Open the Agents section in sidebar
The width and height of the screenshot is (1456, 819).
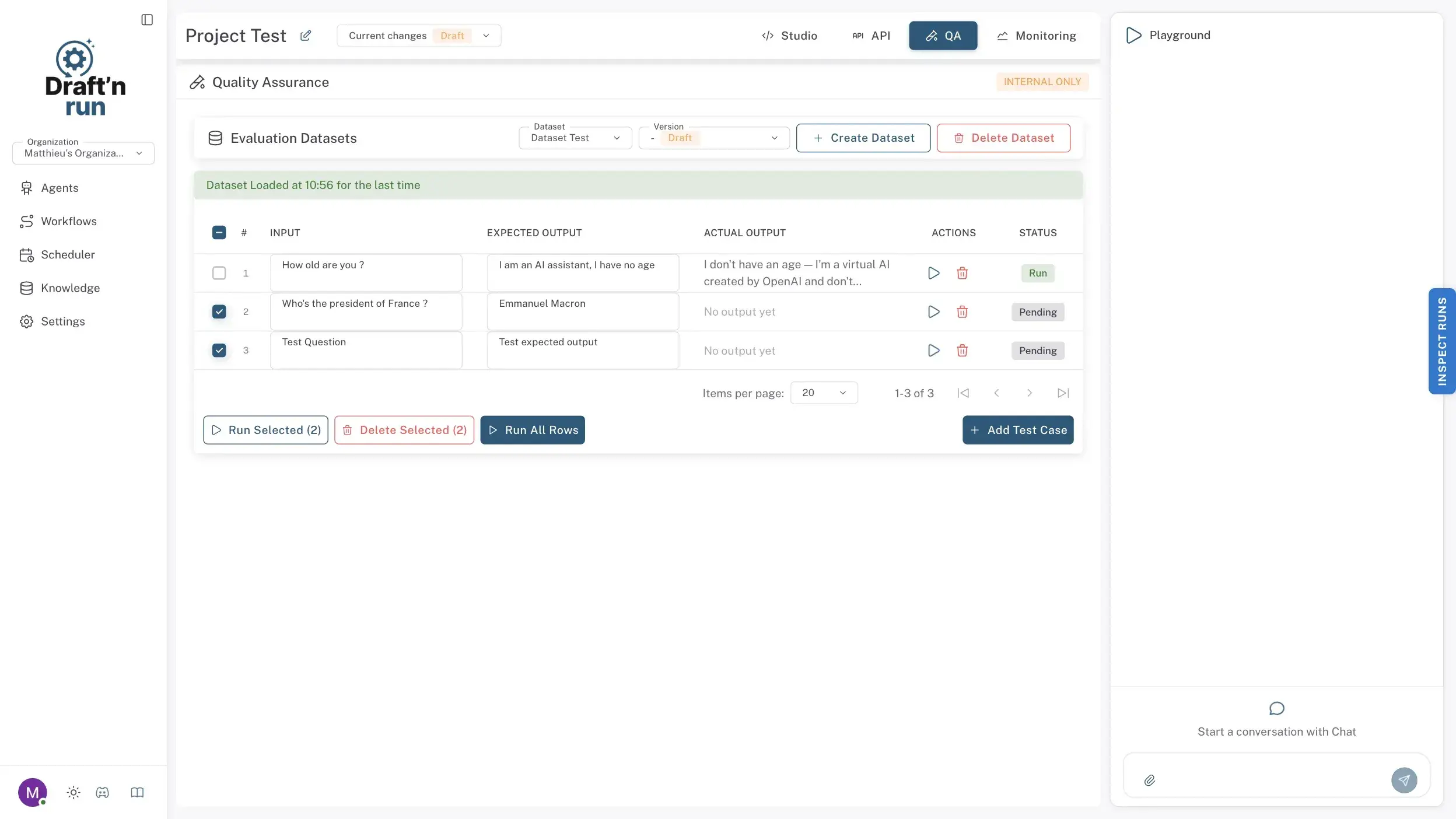coord(59,187)
